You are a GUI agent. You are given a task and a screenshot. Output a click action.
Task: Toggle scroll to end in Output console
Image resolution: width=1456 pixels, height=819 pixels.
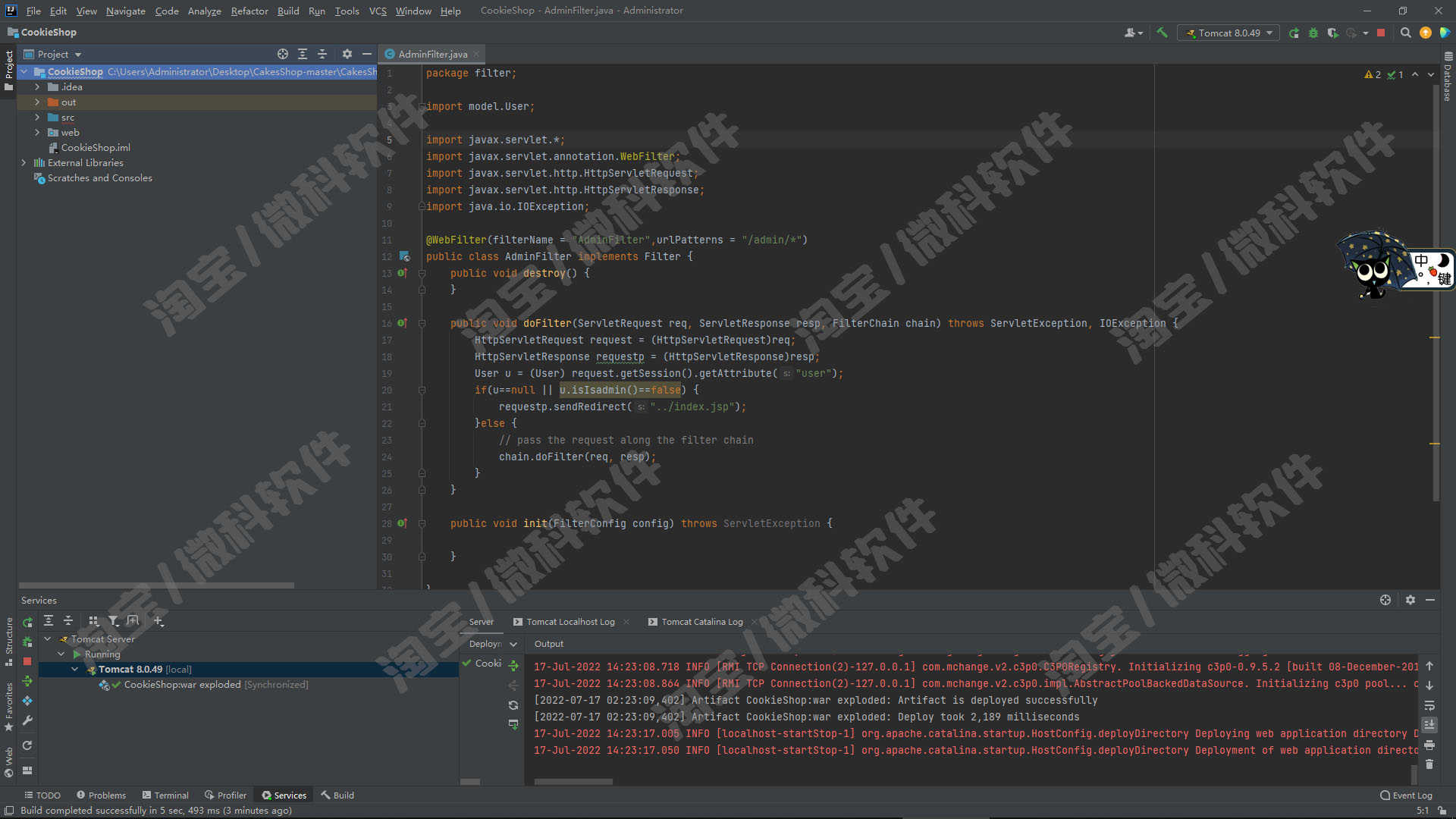1429,725
